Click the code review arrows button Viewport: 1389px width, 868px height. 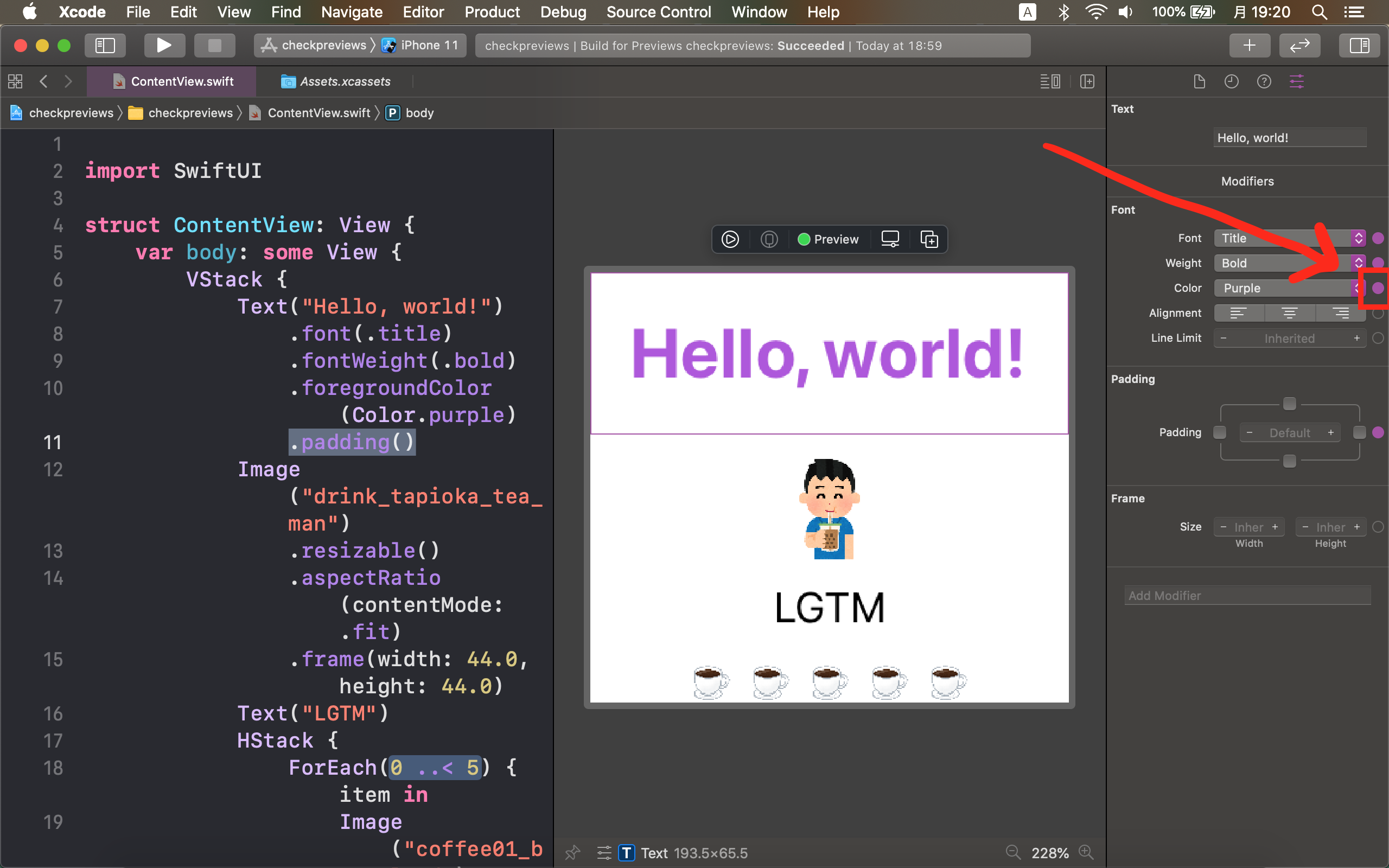[x=1299, y=46]
